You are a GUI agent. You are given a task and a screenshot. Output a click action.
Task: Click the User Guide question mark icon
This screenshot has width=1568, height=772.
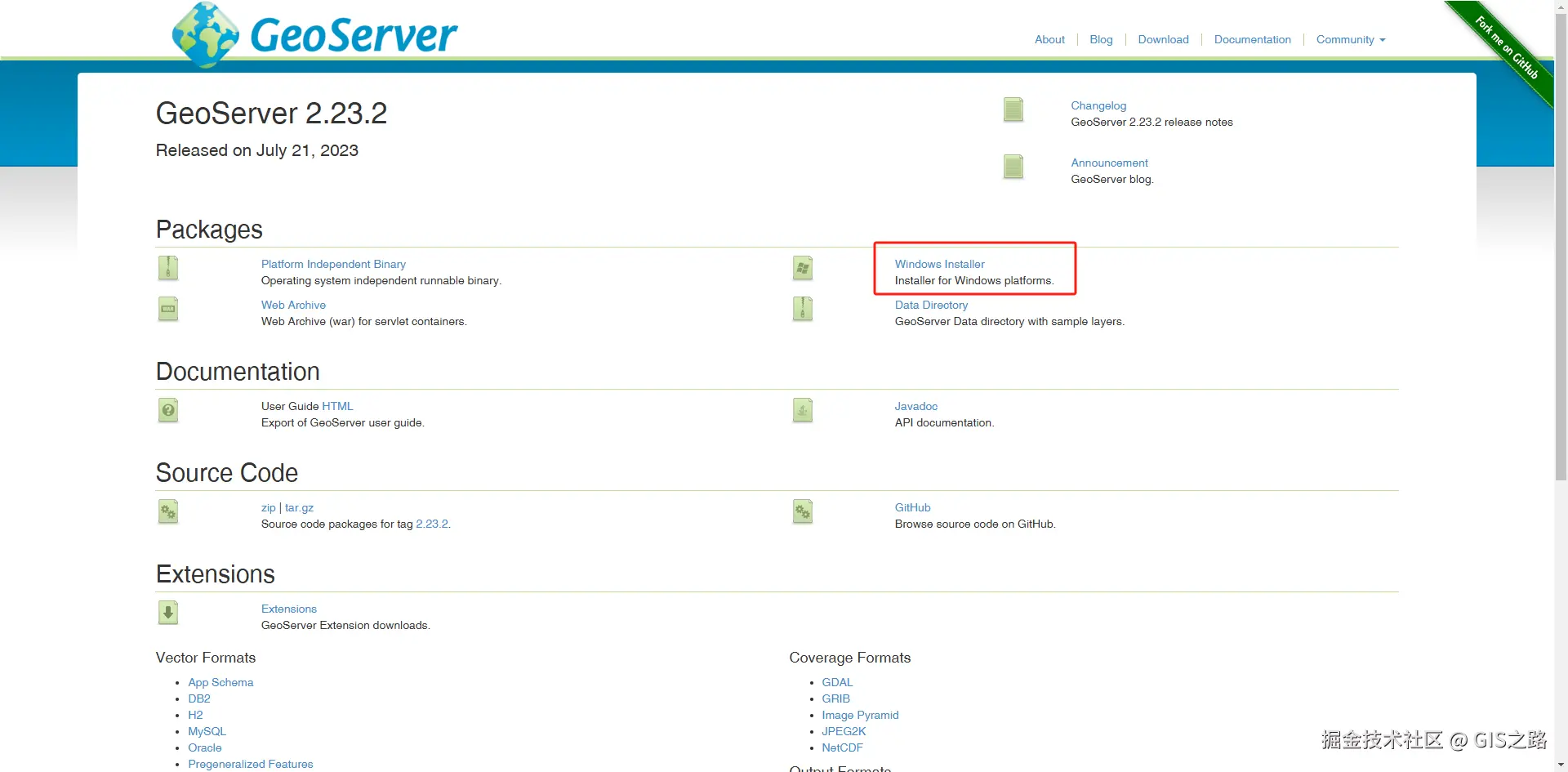(x=168, y=410)
